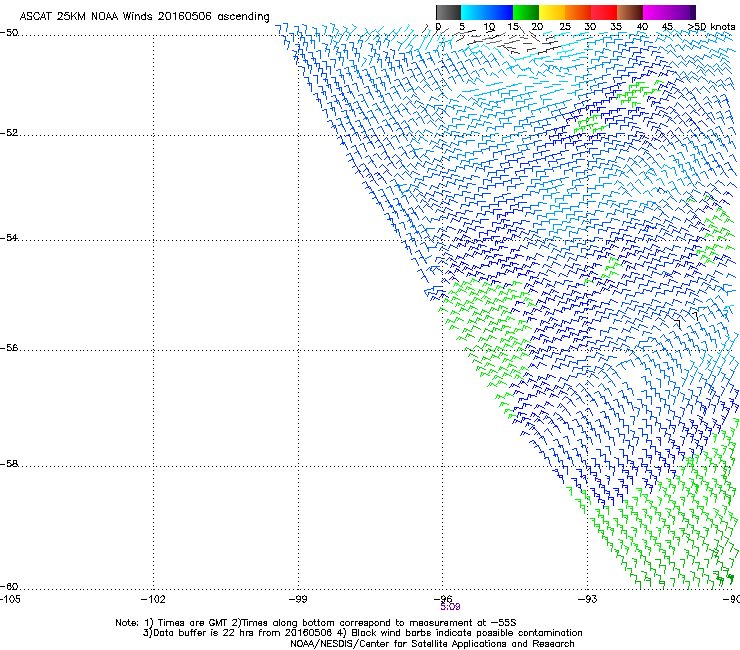Click the '-52' latitude axis label
The height and width of the screenshot is (650, 740).
pyautogui.click(x=9, y=133)
